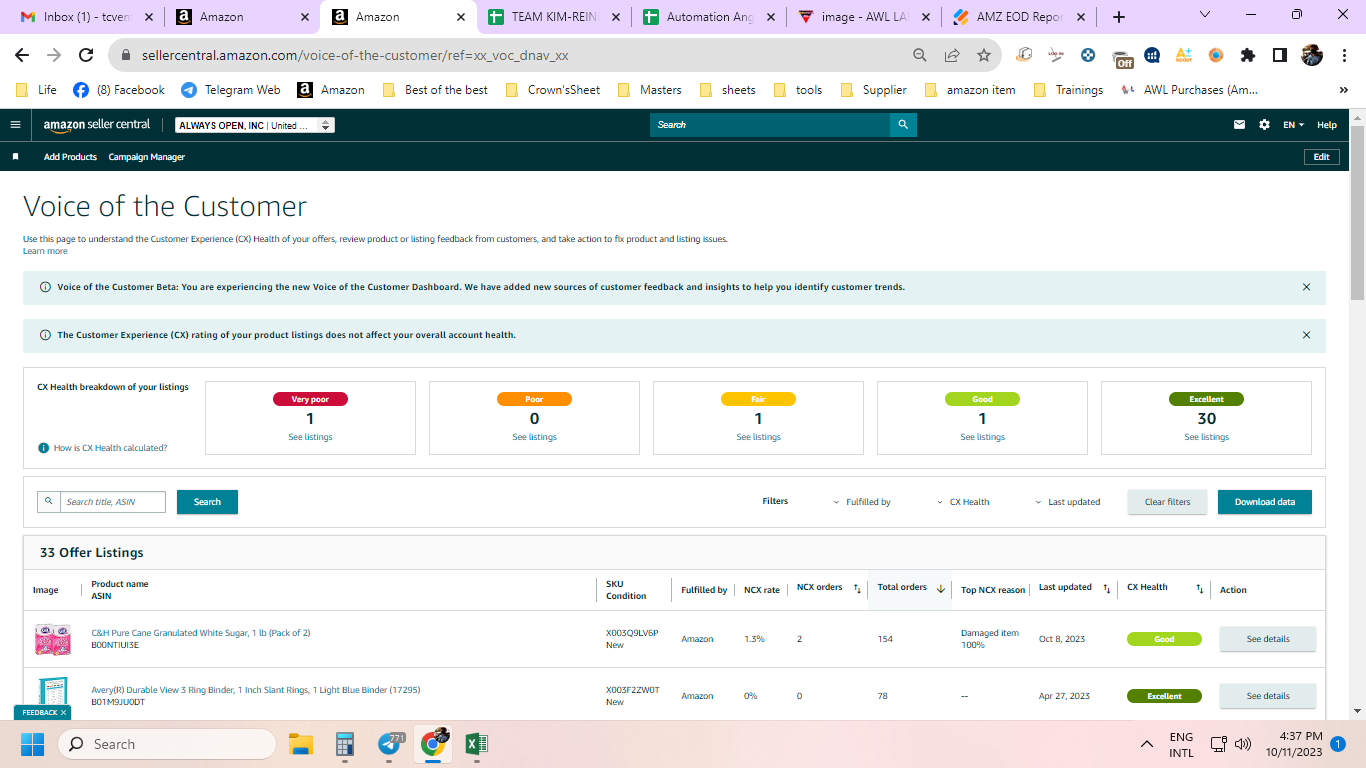Viewport: 1366px width, 768px height.
Task: Open Chrome three-dot menu
Action: click(1343, 56)
